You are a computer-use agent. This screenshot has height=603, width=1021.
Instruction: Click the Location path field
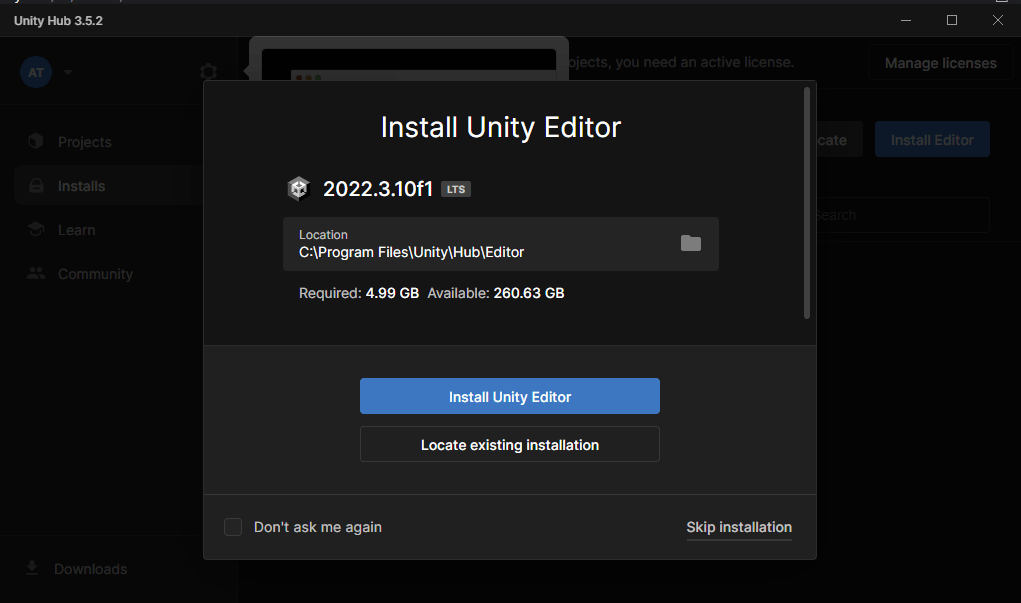[501, 244]
